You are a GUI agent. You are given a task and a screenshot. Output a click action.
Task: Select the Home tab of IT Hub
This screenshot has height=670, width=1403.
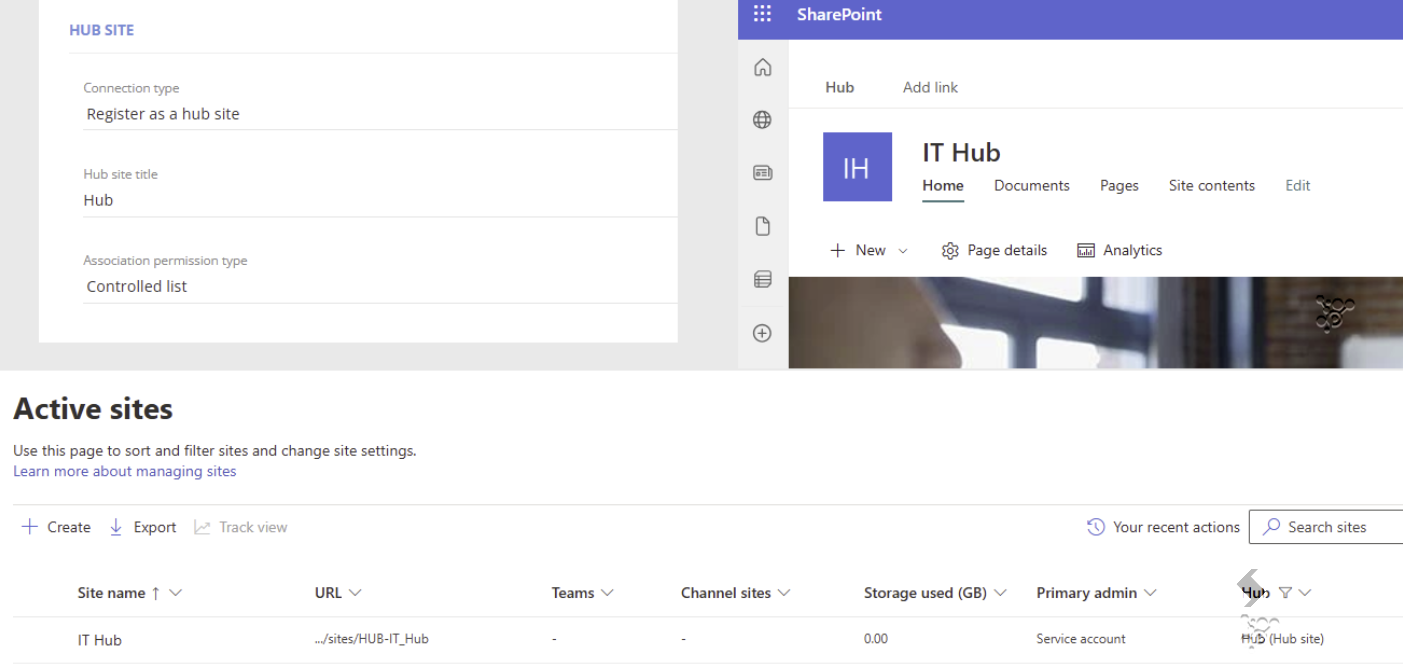[943, 185]
